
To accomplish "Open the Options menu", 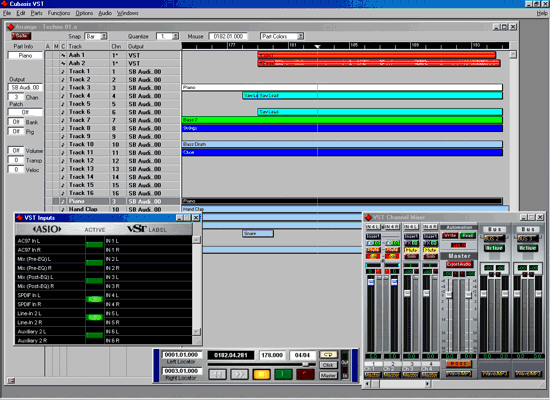I will (x=84, y=13).
